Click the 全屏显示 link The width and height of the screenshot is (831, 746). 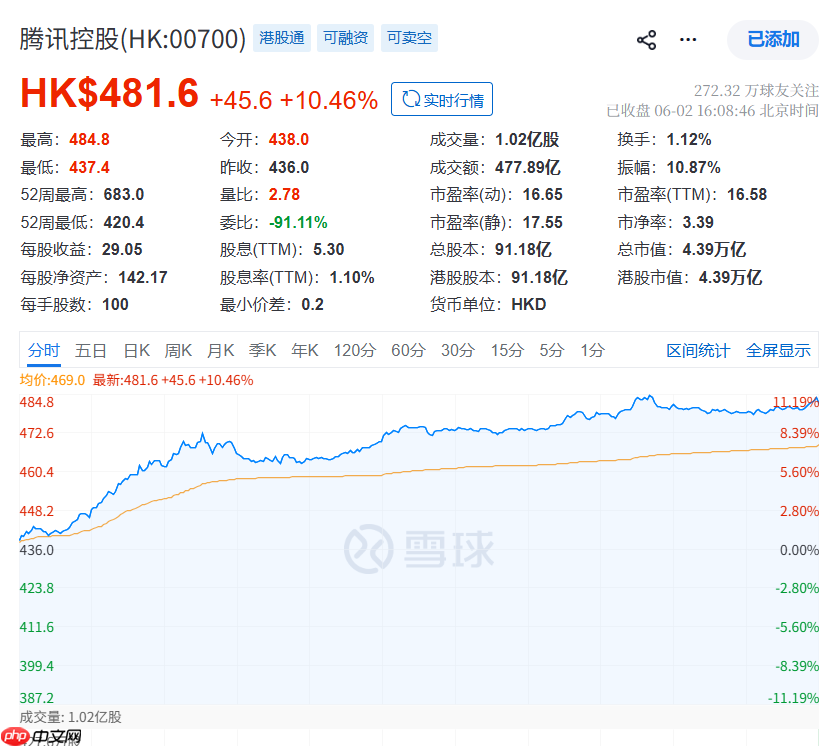[778, 351]
